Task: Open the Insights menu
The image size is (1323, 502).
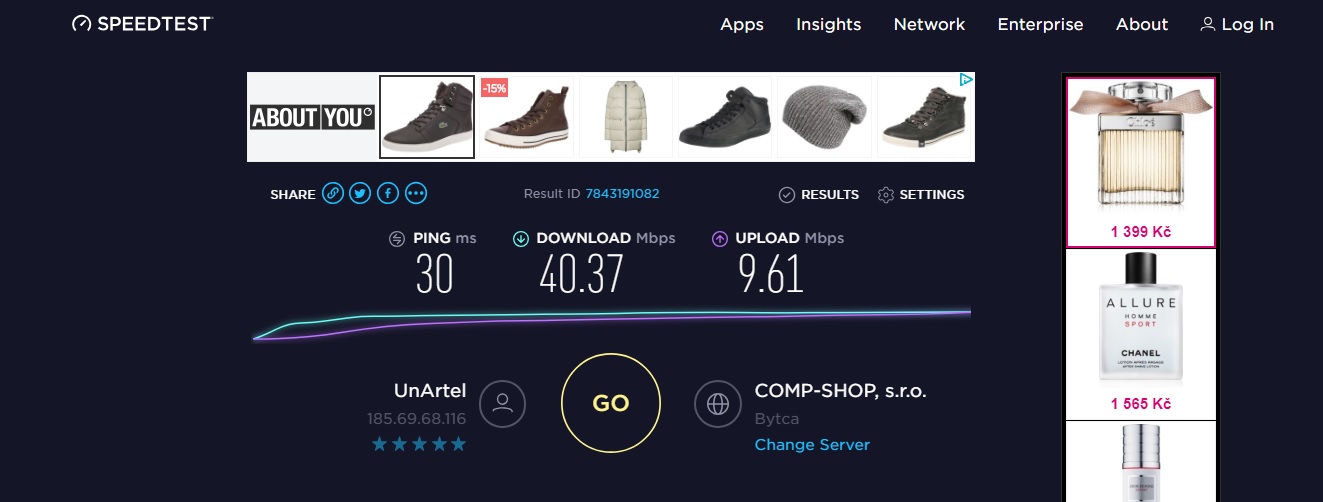Action: 828,24
